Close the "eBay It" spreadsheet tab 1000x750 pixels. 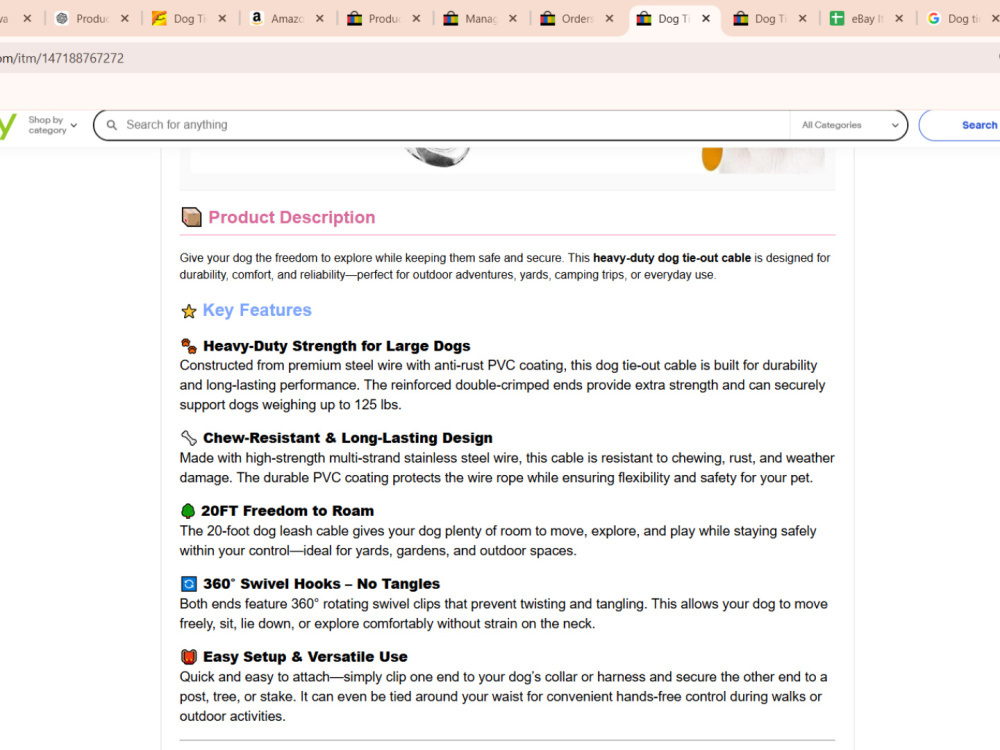tap(899, 19)
